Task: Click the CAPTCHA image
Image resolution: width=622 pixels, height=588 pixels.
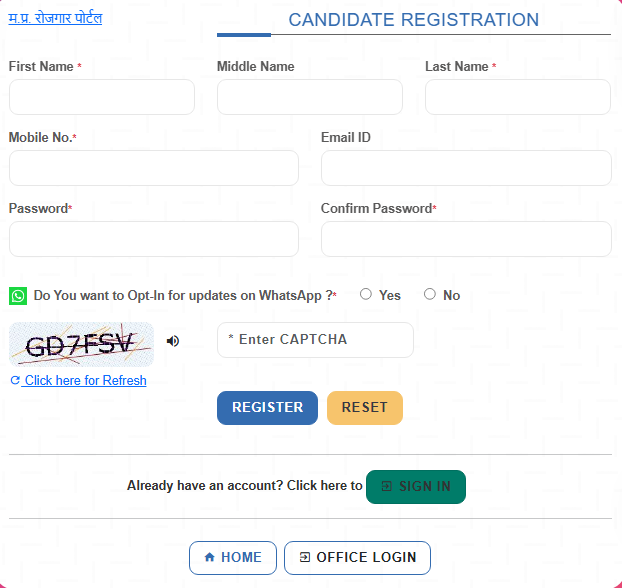Action: 81,345
